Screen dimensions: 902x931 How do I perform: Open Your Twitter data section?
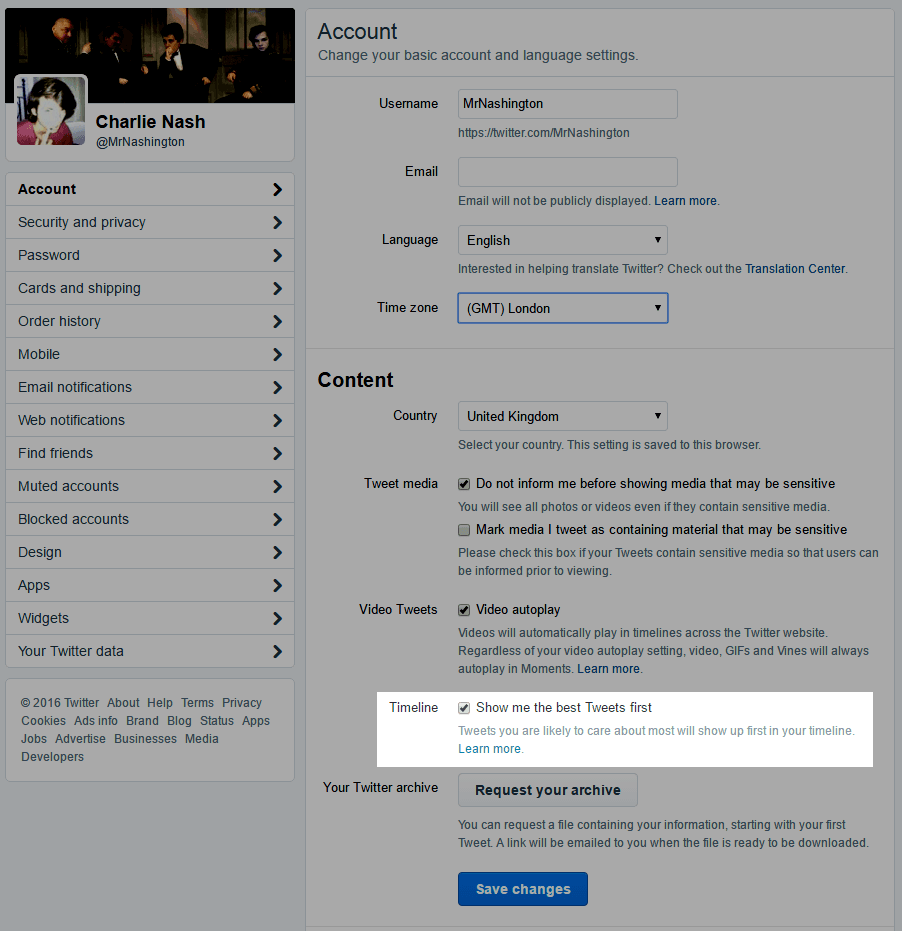click(x=150, y=651)
